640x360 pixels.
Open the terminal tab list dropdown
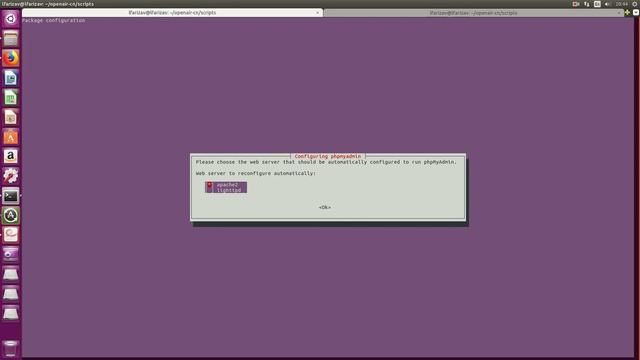point(636,13)
